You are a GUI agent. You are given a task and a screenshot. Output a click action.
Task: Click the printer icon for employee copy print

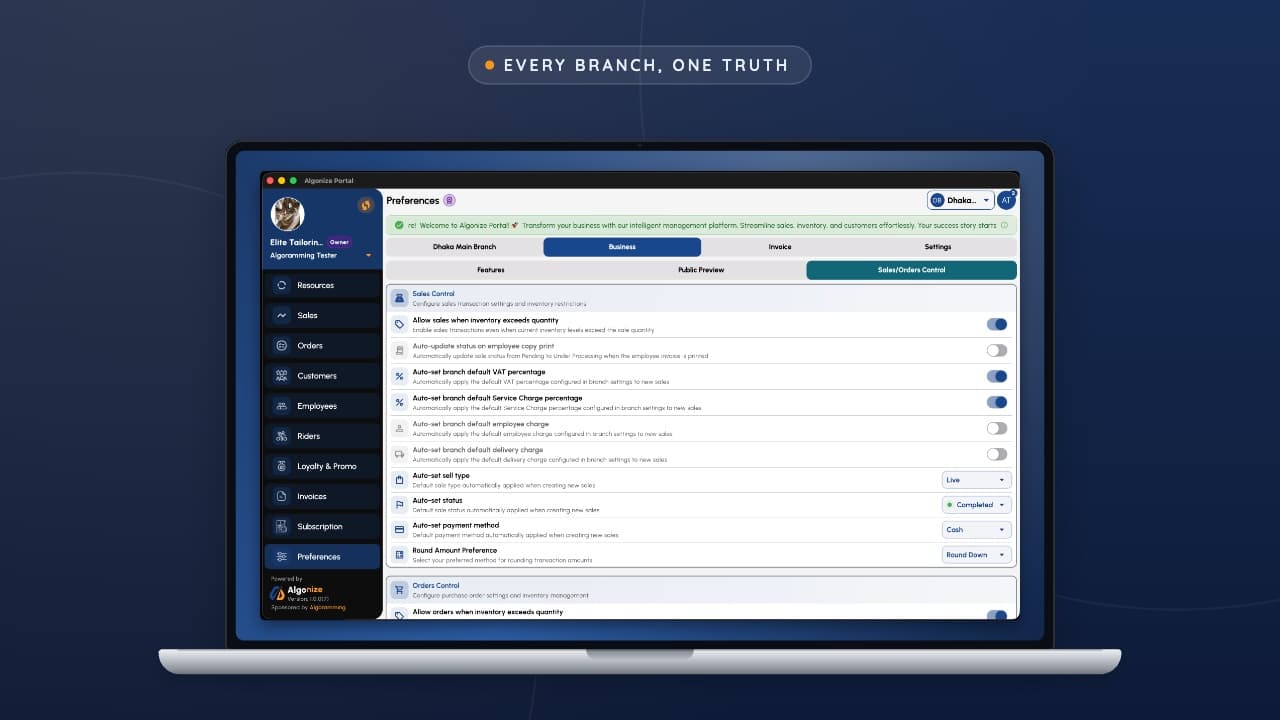400,350
